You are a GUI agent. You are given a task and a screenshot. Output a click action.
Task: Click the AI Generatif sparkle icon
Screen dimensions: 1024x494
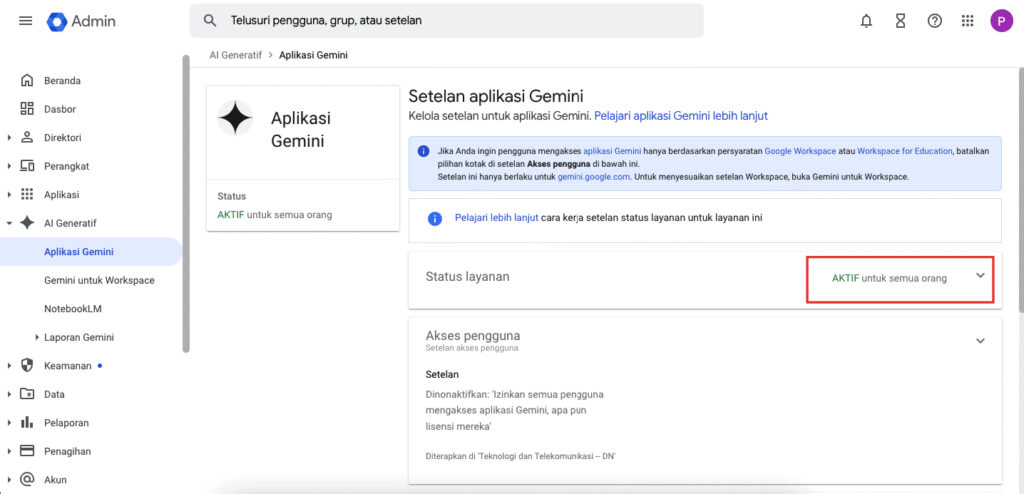27,223
